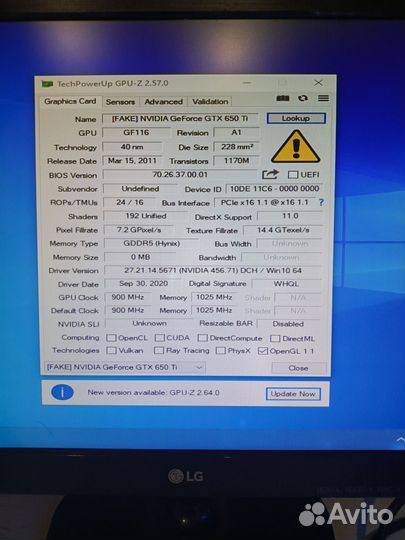Click the Subvendor value Undefined
Viewport: 405px width, 540px height.
pyautogui.click(x=140, y=189)
